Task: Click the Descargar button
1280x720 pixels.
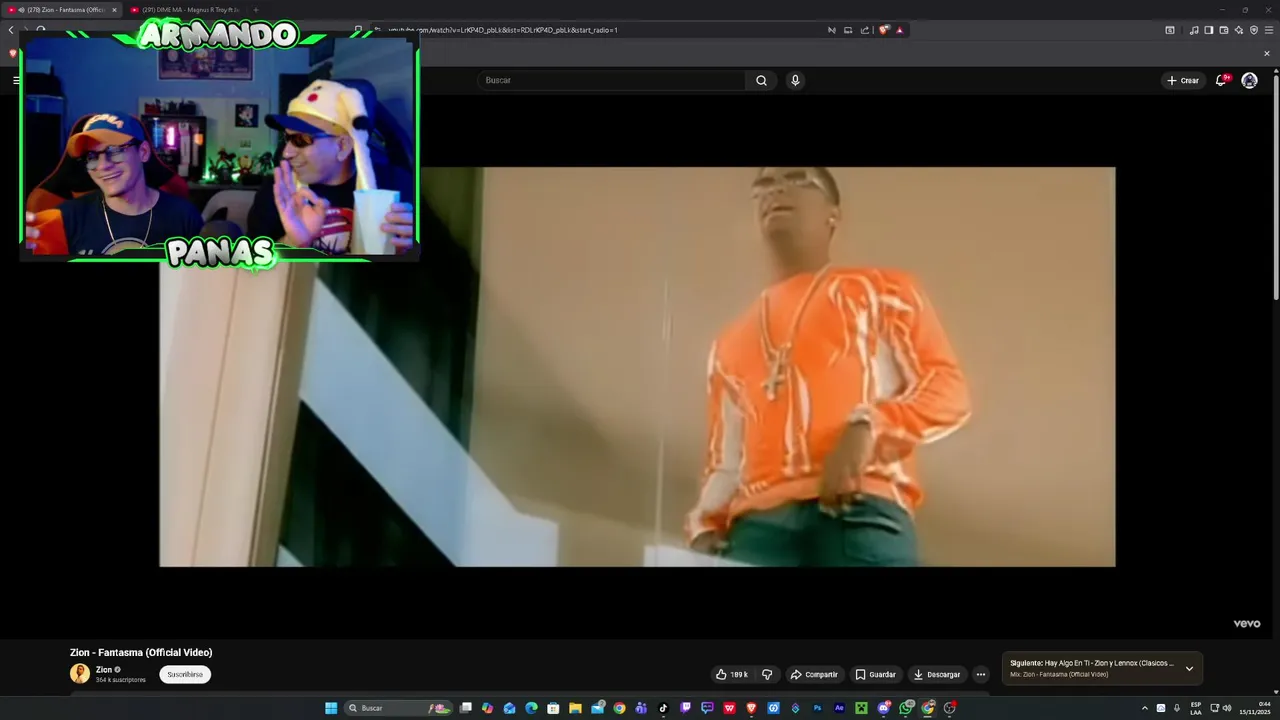Action: [937, 674]
